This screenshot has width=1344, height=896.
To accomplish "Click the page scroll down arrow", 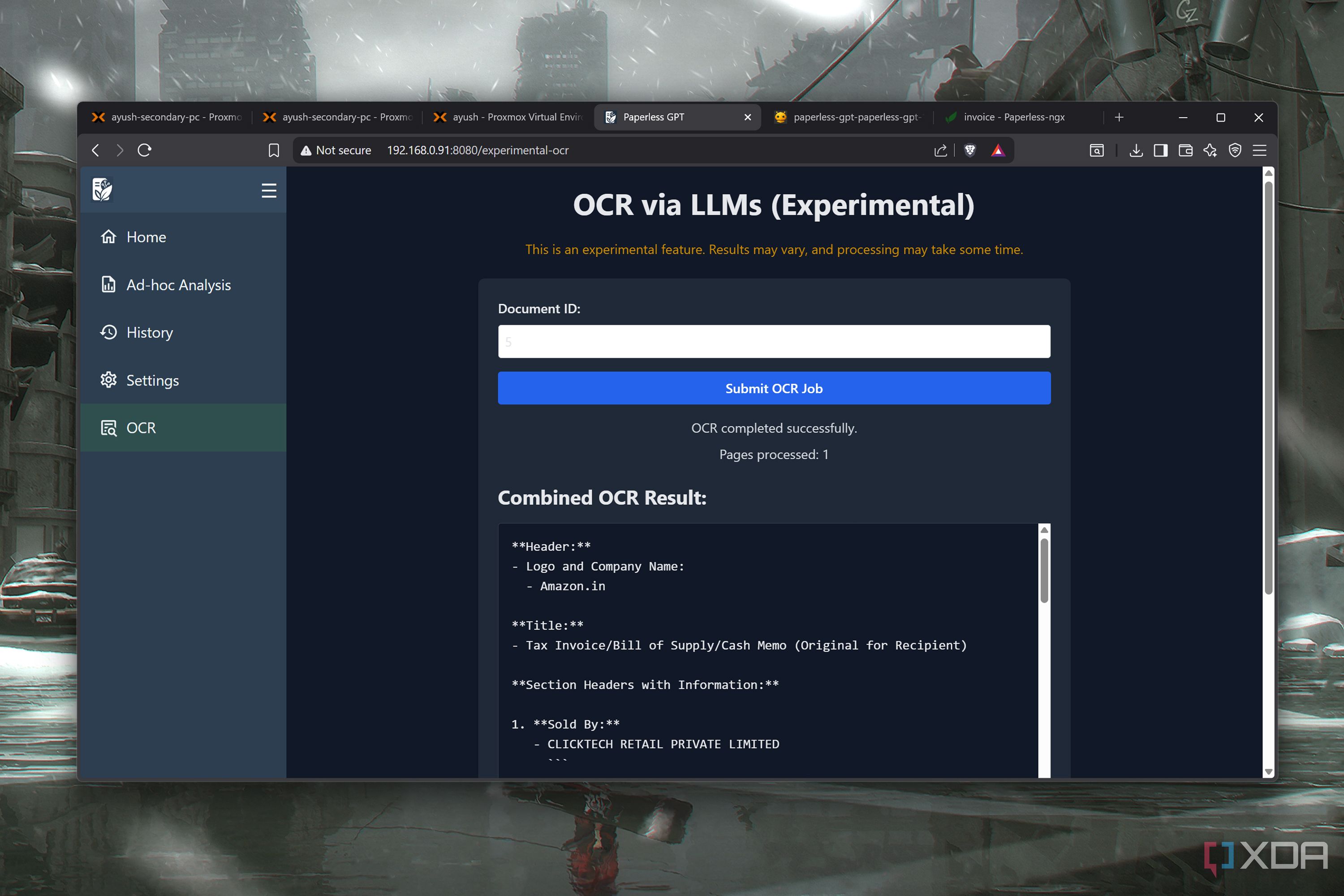I will (1268, 771).
